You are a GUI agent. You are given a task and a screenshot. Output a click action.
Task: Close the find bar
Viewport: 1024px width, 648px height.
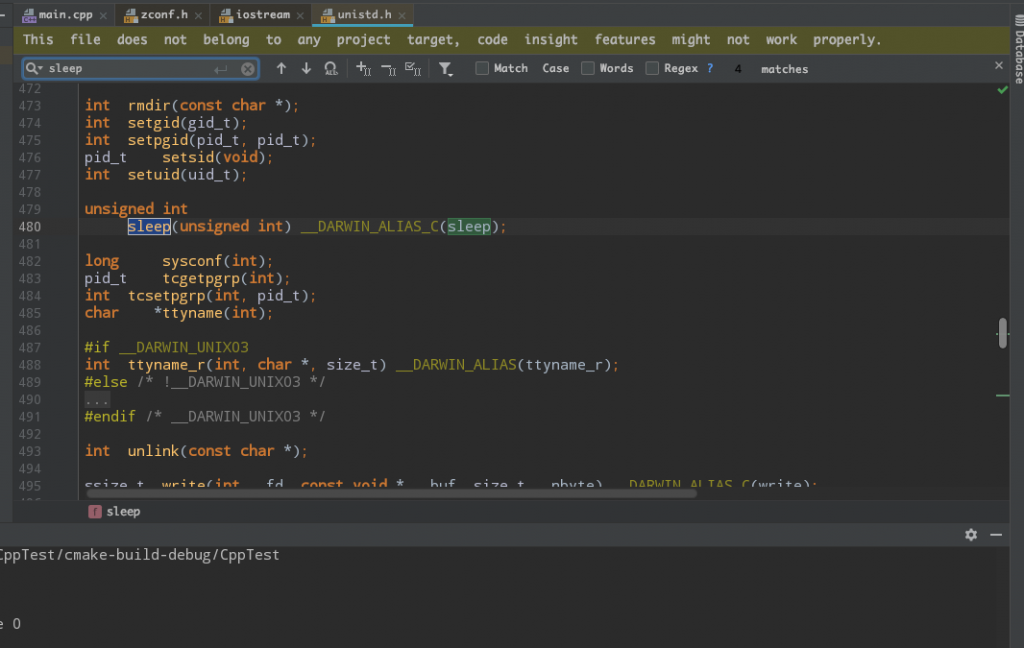(x=999, y=65)
